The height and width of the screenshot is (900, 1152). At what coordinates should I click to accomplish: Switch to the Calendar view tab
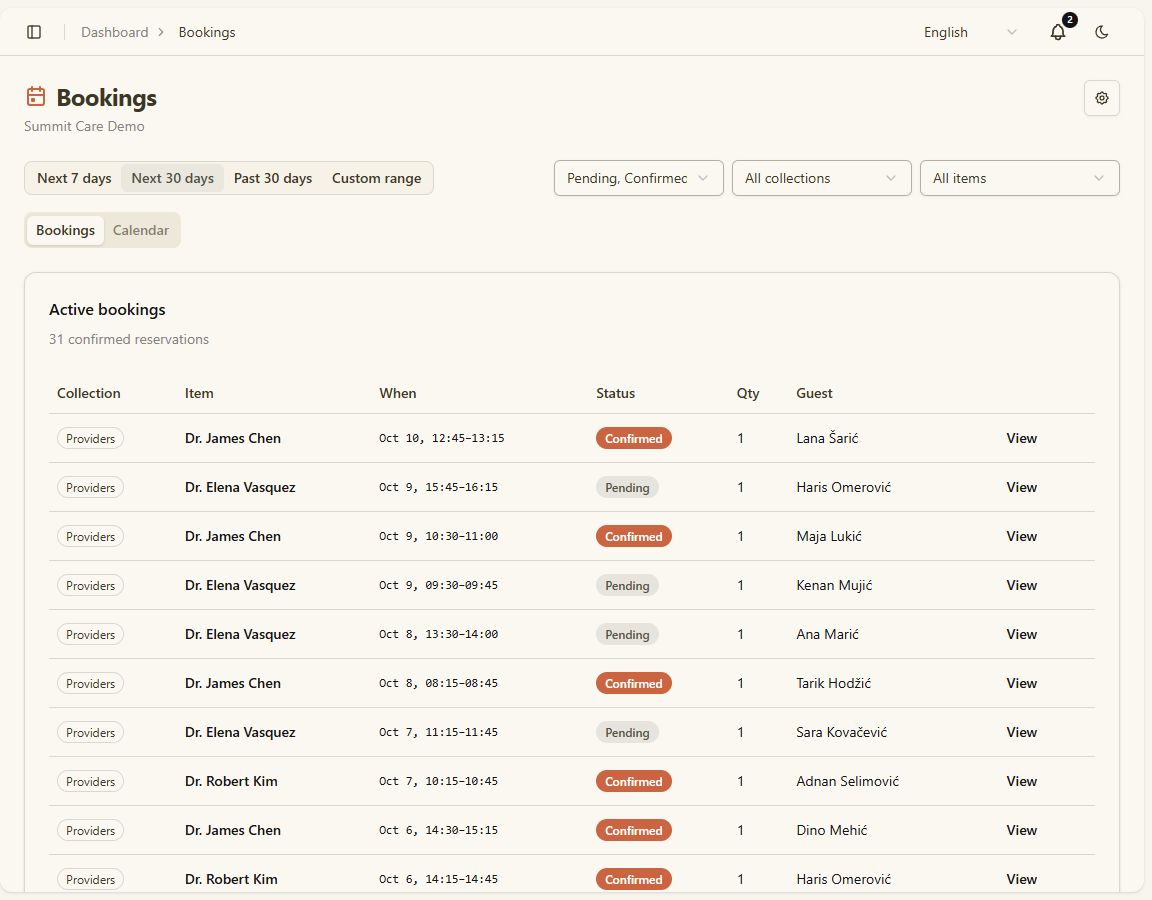pos(140,230)
